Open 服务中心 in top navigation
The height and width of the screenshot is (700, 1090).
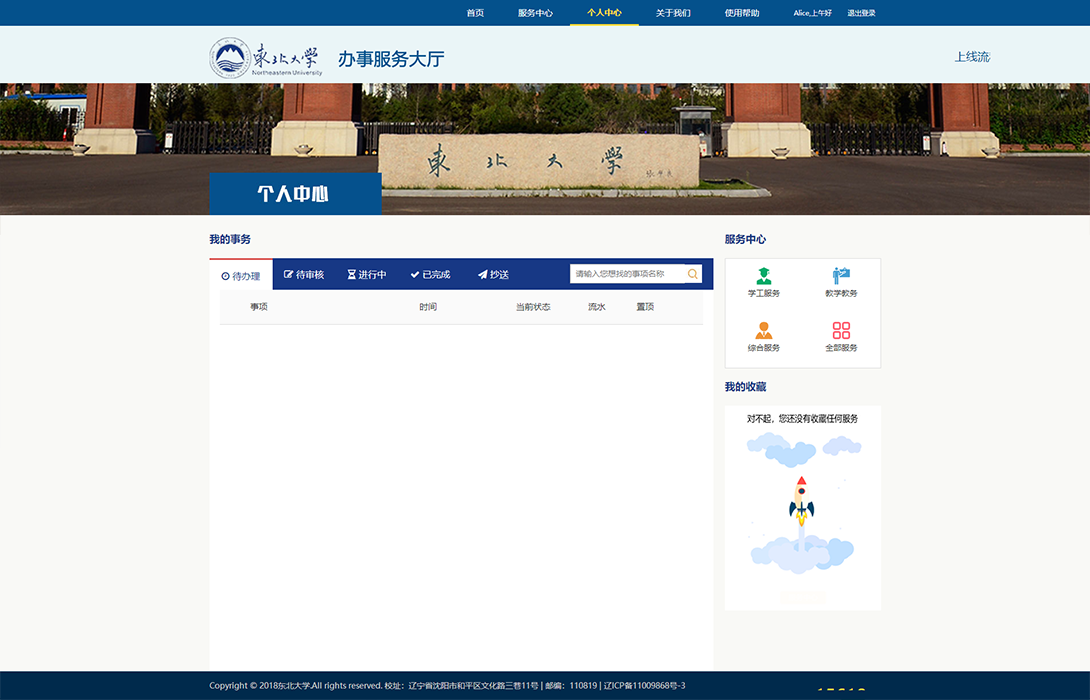pos(535,13)
